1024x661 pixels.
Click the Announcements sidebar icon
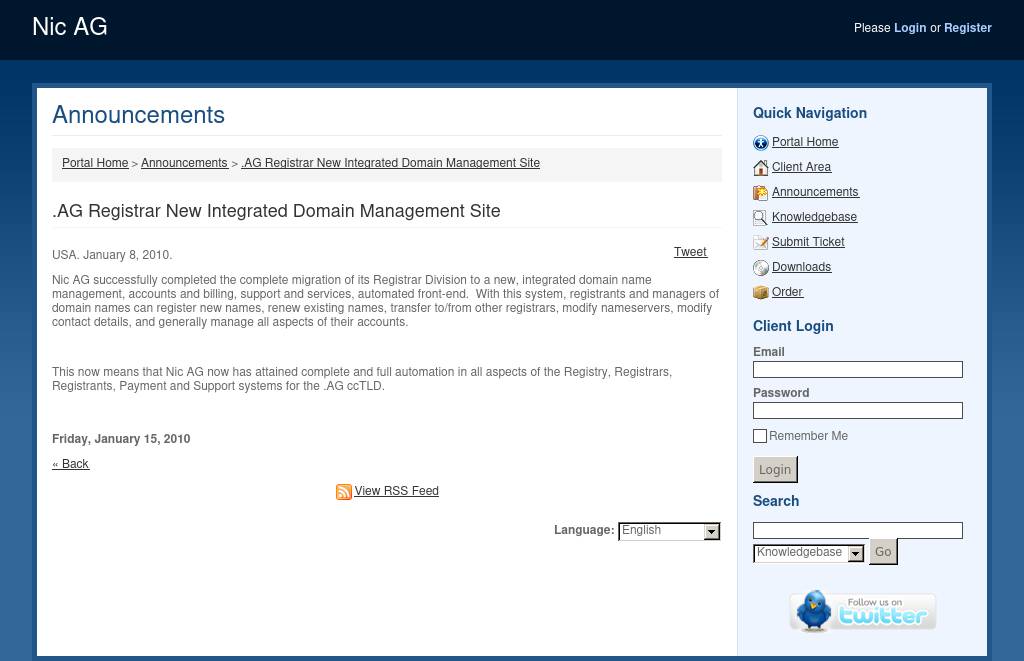tap(760, 193)
